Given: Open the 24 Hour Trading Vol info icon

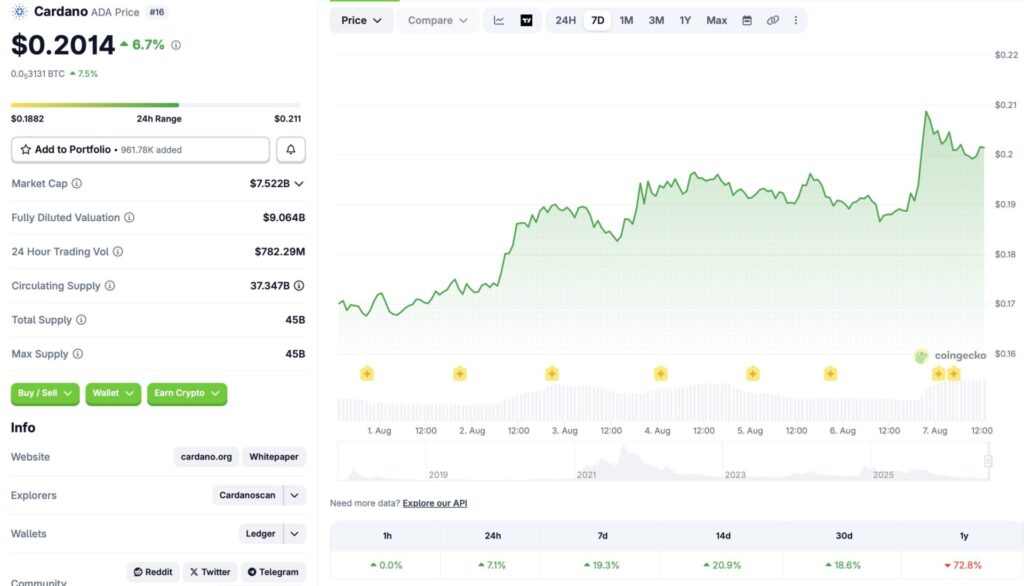Looking at the screenshot, I should tap(118, 252).
